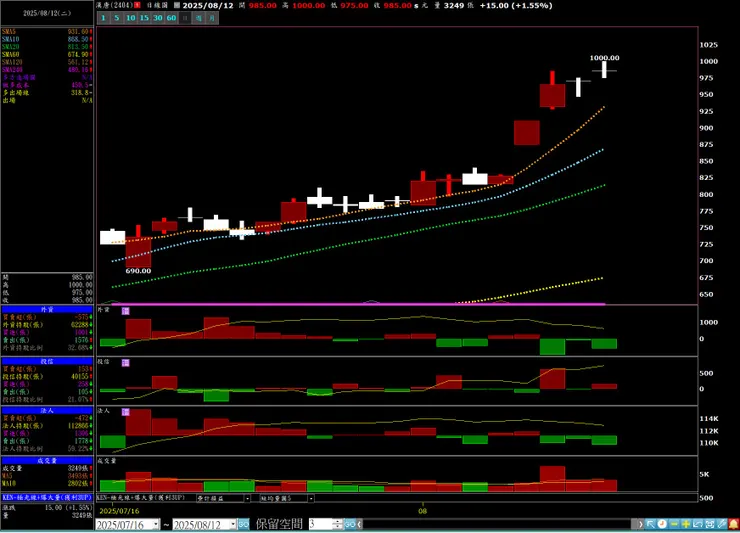The height and width of the screenshot is (533, 740).
Task: Select the 30-minute timeframe button
Action: click(158, 18)
